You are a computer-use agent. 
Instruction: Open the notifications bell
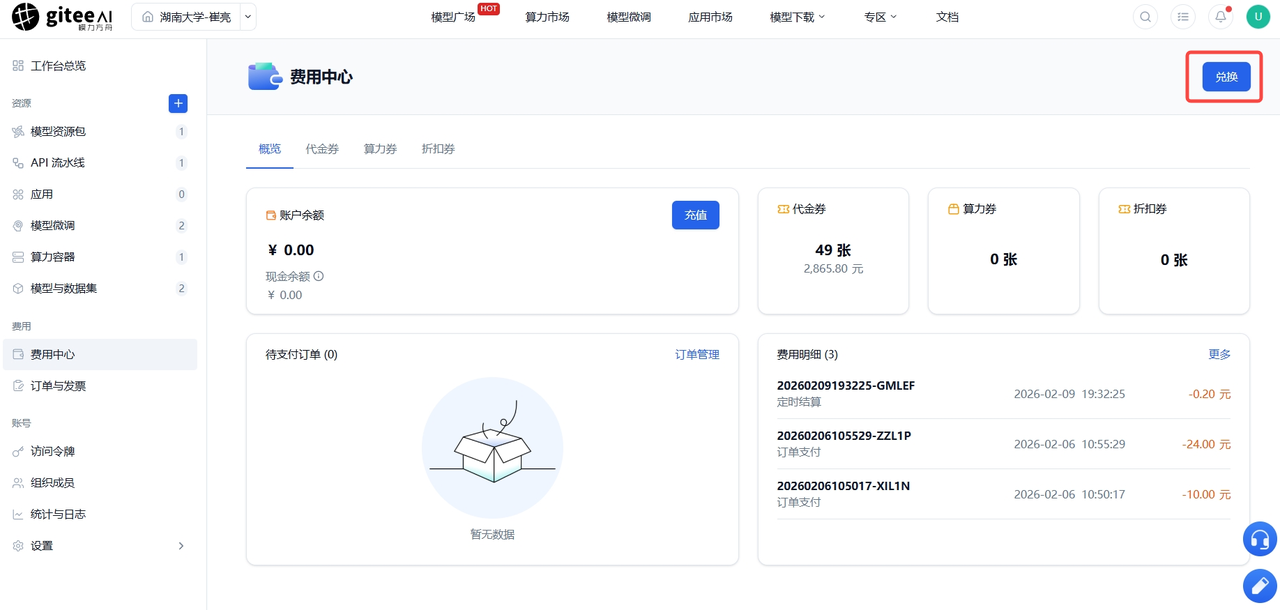point(1220,17)
